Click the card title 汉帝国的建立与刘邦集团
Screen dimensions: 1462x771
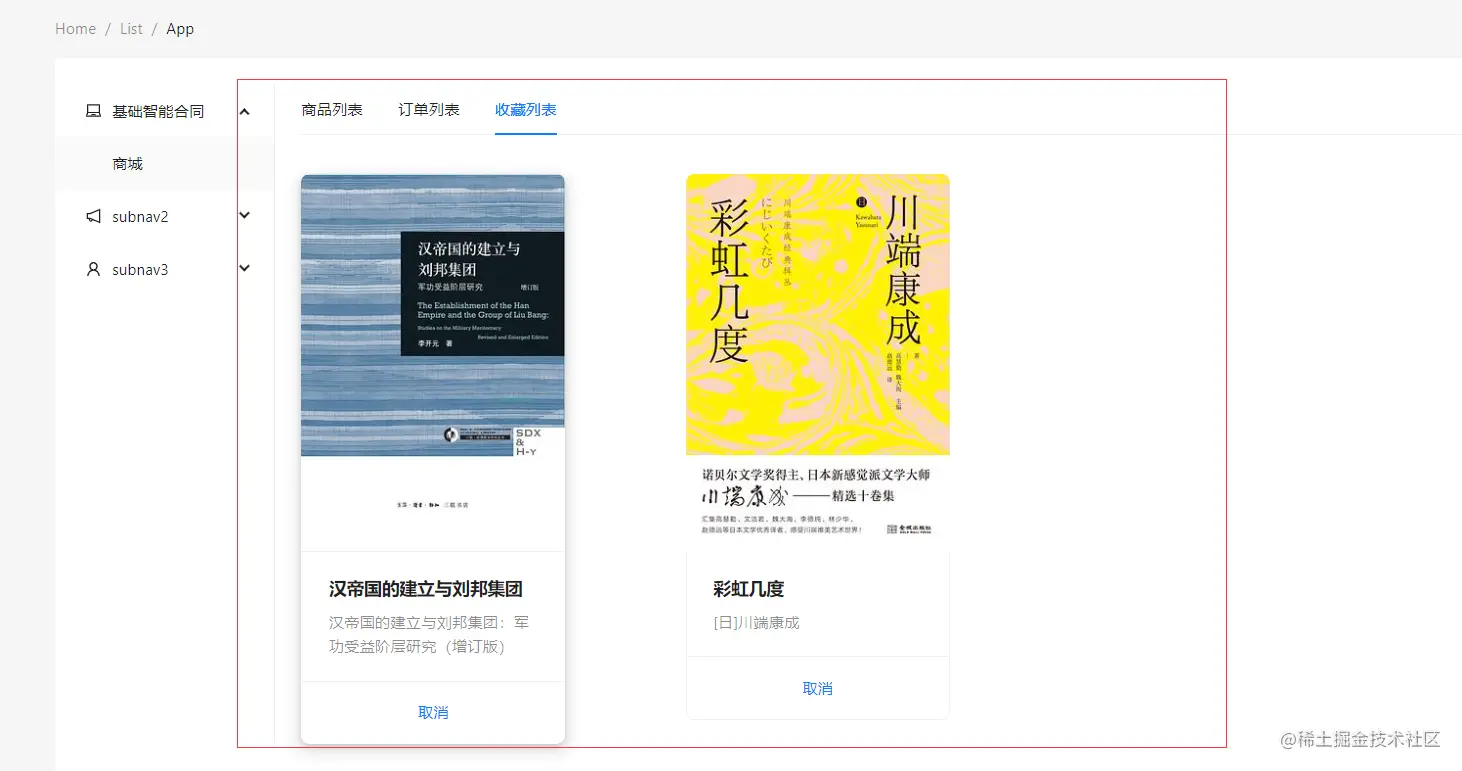[426, 589]
